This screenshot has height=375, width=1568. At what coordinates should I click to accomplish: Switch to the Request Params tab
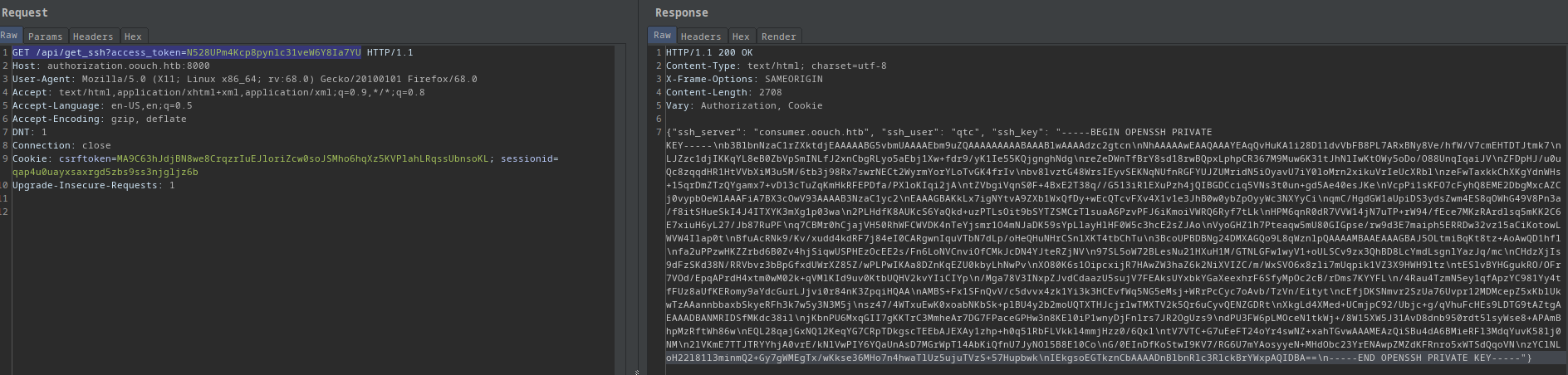tap(45, 37)
